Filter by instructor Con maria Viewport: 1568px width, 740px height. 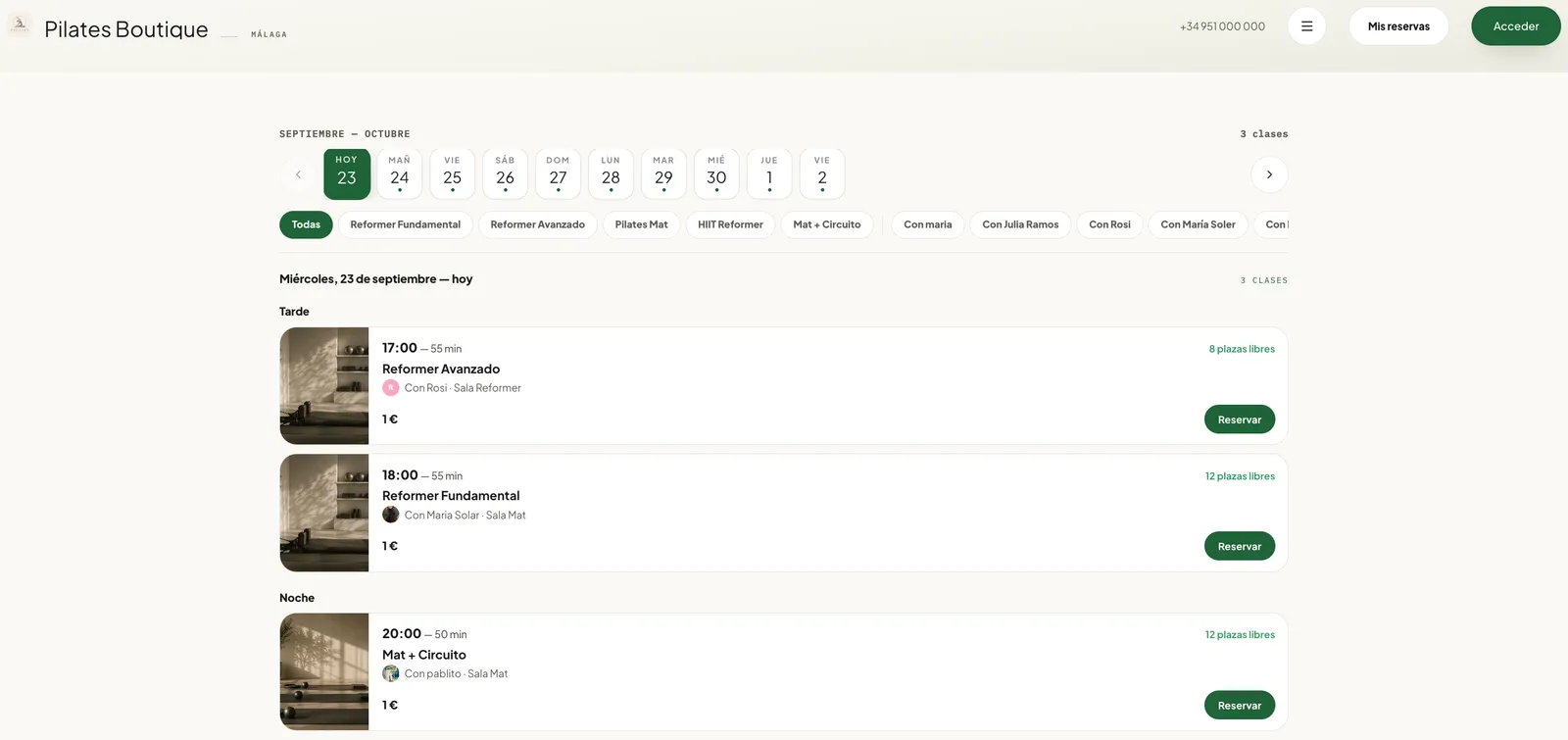(928, 224)
